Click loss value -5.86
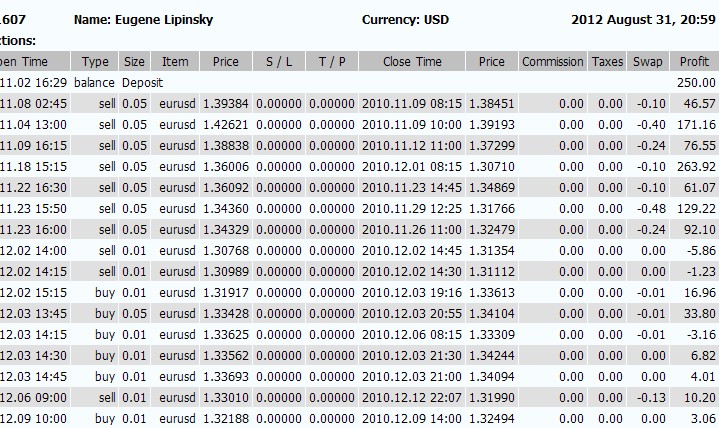This screenshot has height=428, width=719. [x=701, y=251]
